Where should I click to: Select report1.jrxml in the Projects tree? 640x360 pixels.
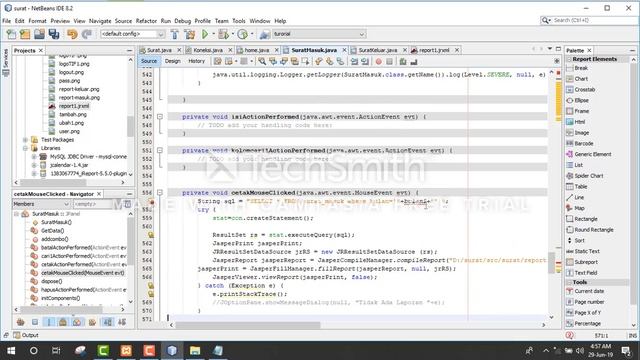click(73, 106)
